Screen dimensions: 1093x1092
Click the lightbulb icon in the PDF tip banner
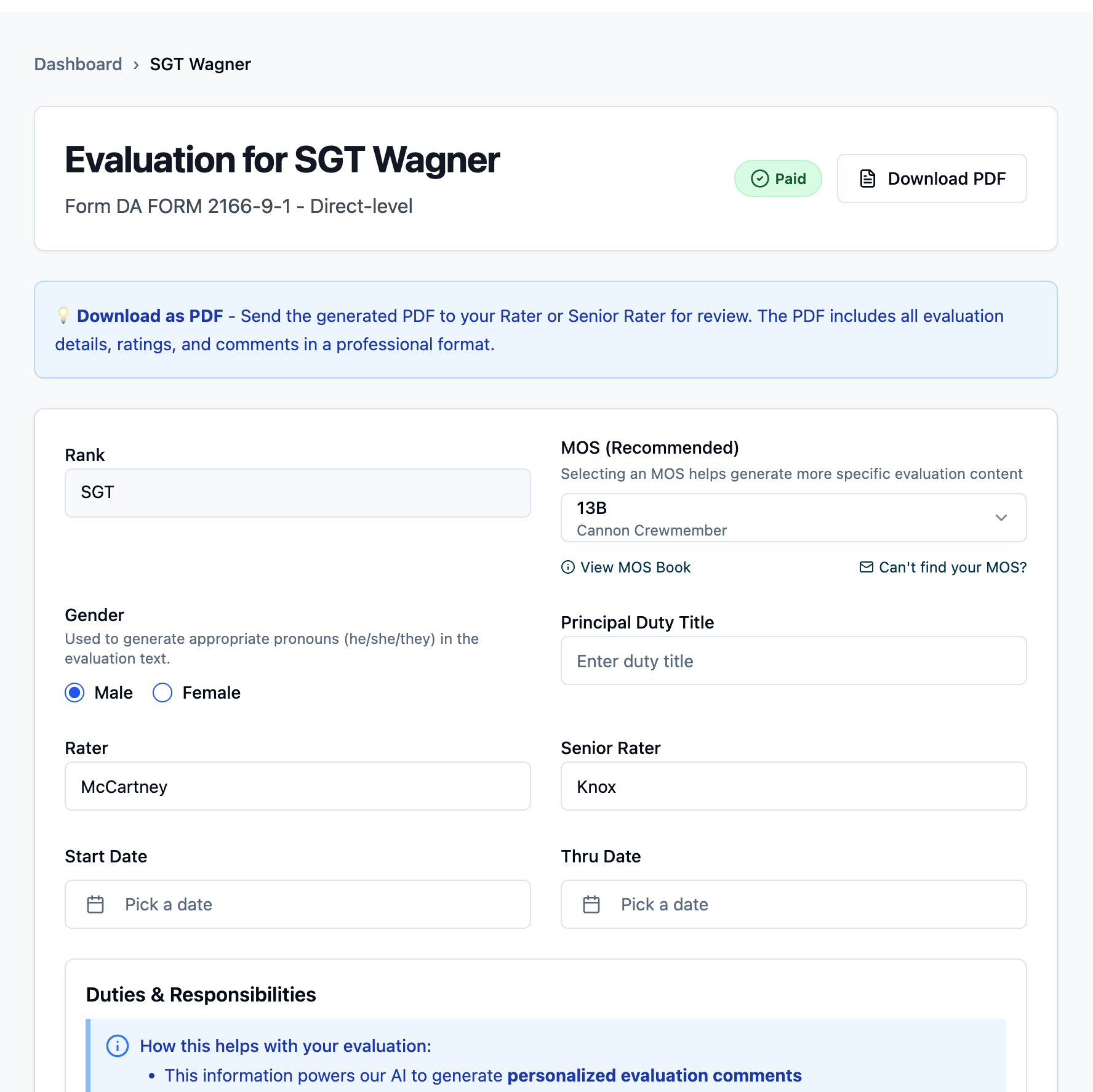[x=63, y=315]
